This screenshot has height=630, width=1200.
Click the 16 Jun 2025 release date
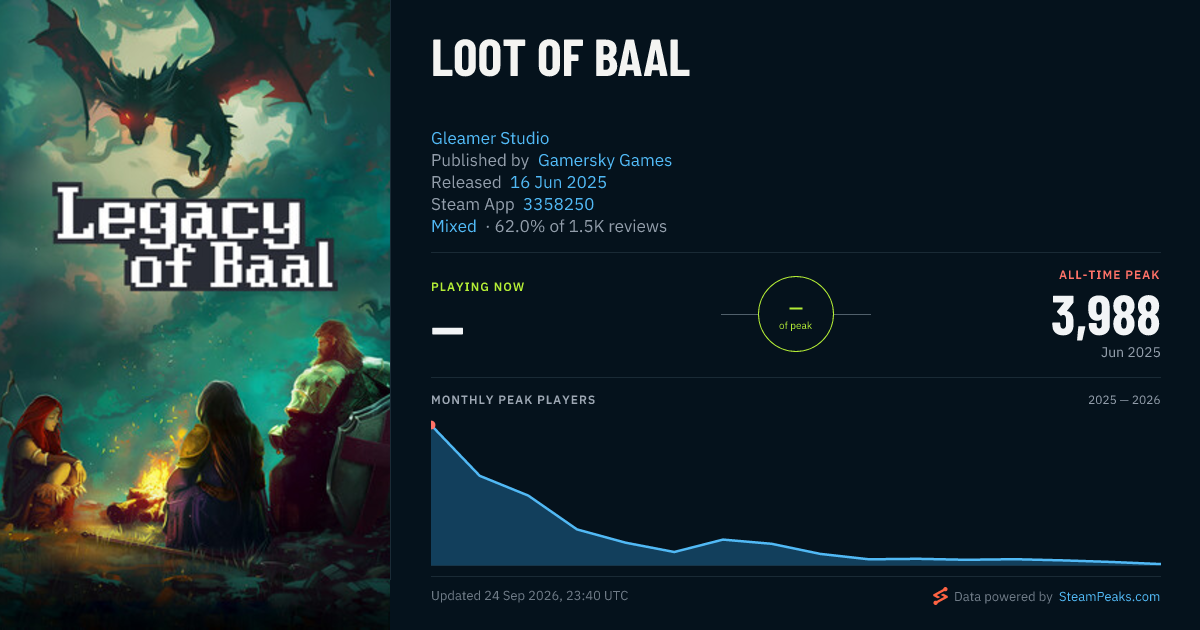pyautogui.click(x=558, y=182)
